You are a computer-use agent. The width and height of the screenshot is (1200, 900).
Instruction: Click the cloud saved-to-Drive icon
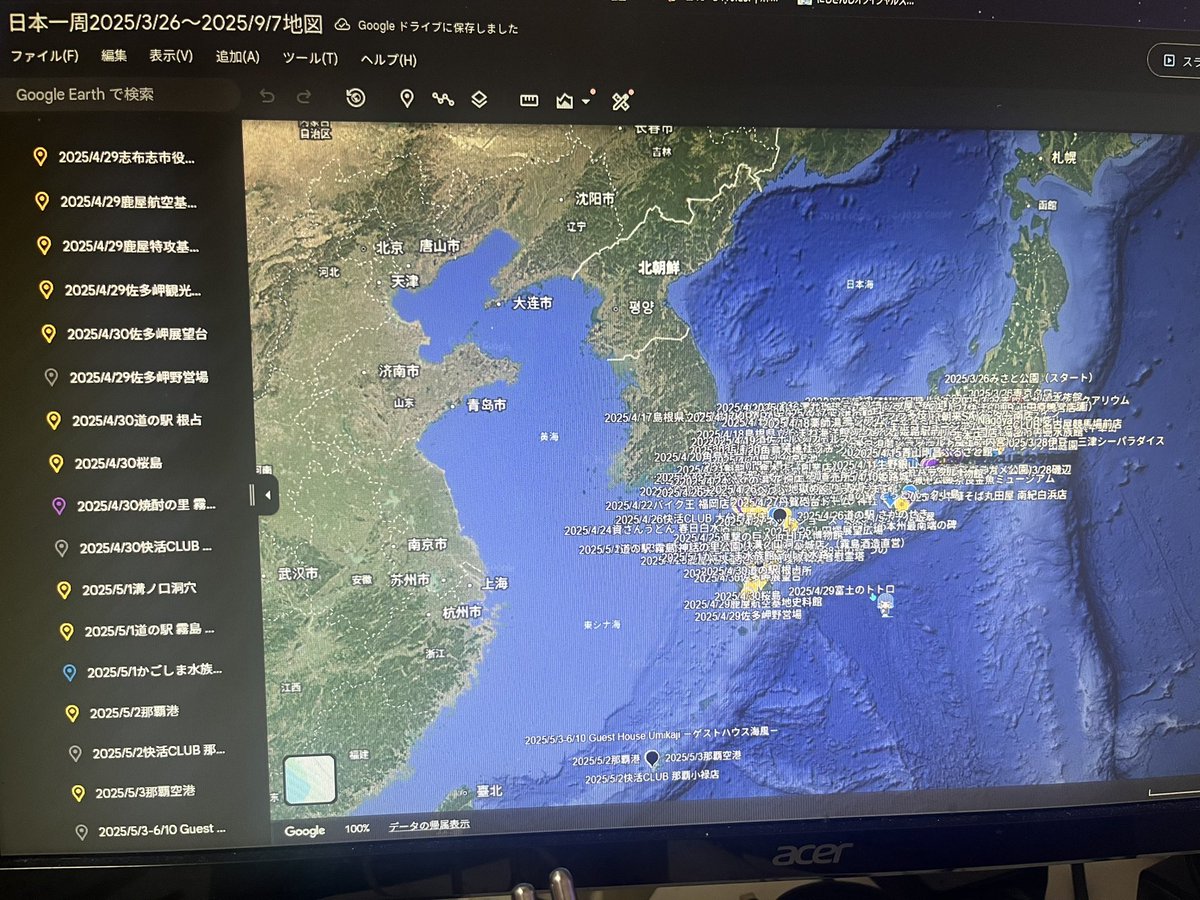click(342, 24)
